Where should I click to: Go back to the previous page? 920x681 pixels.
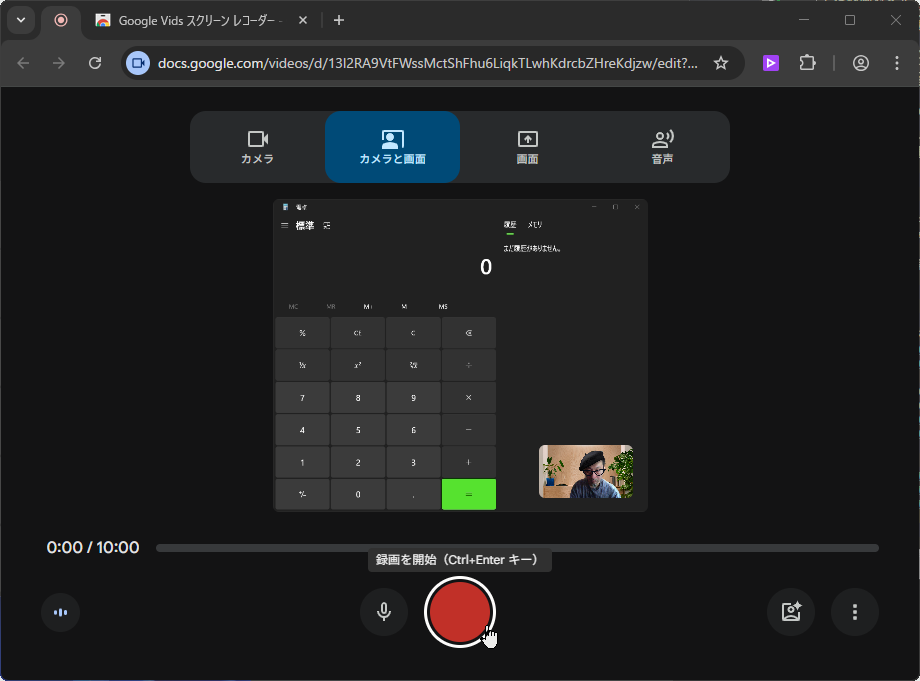click(x=23, y=63)
